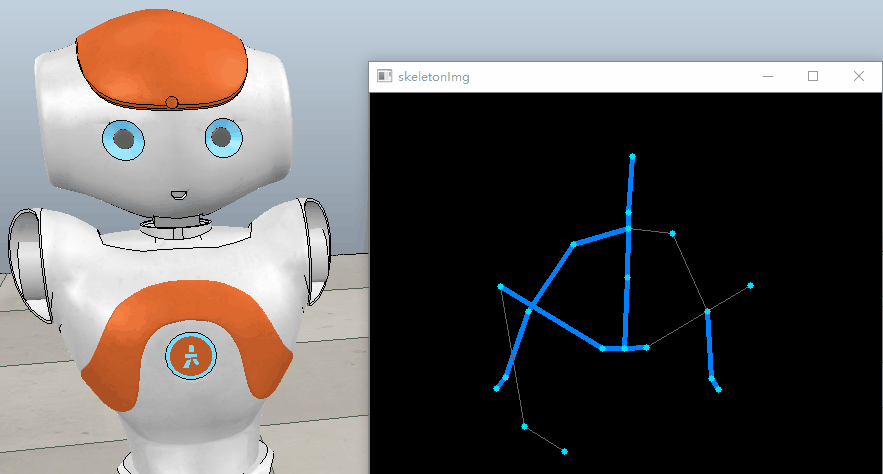
Task: Click the orange head cap of robot
Action: tap(162, 59)
